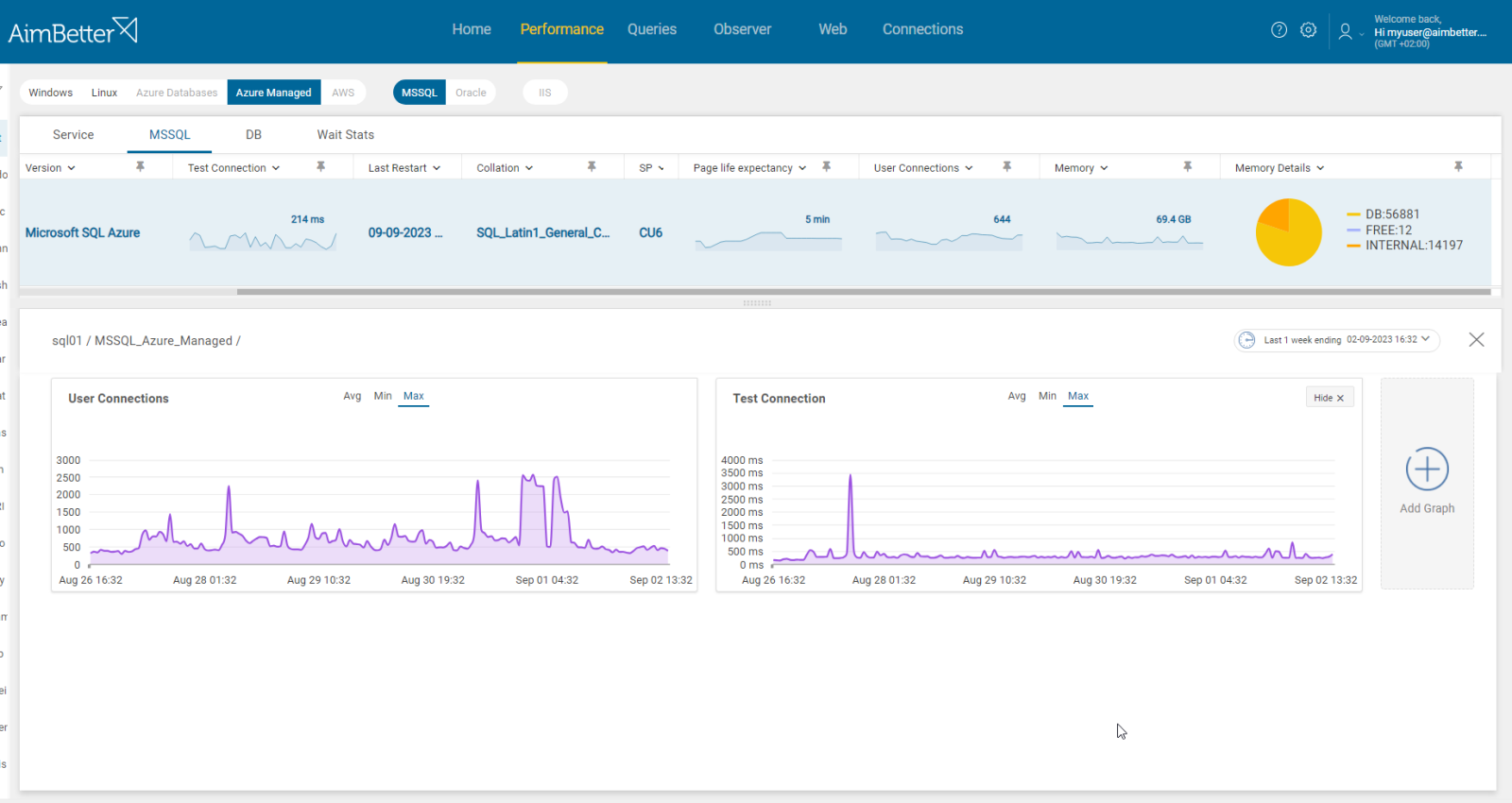Click the INTERNAL:14197 legend entry
Screen dimensions: 1512x803
coord(1405,245)
